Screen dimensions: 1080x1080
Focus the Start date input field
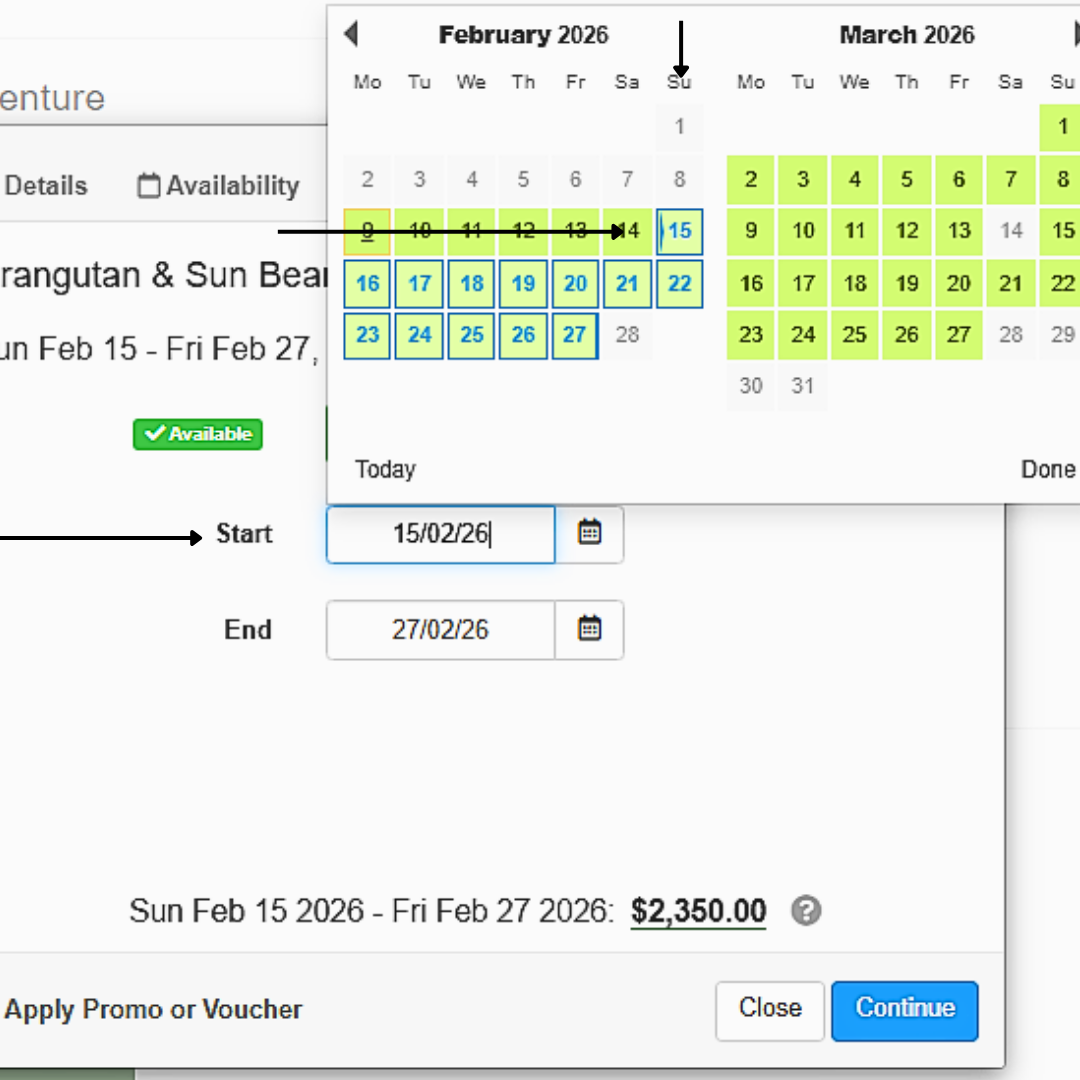pyautogui.click(x=440, y=534)
